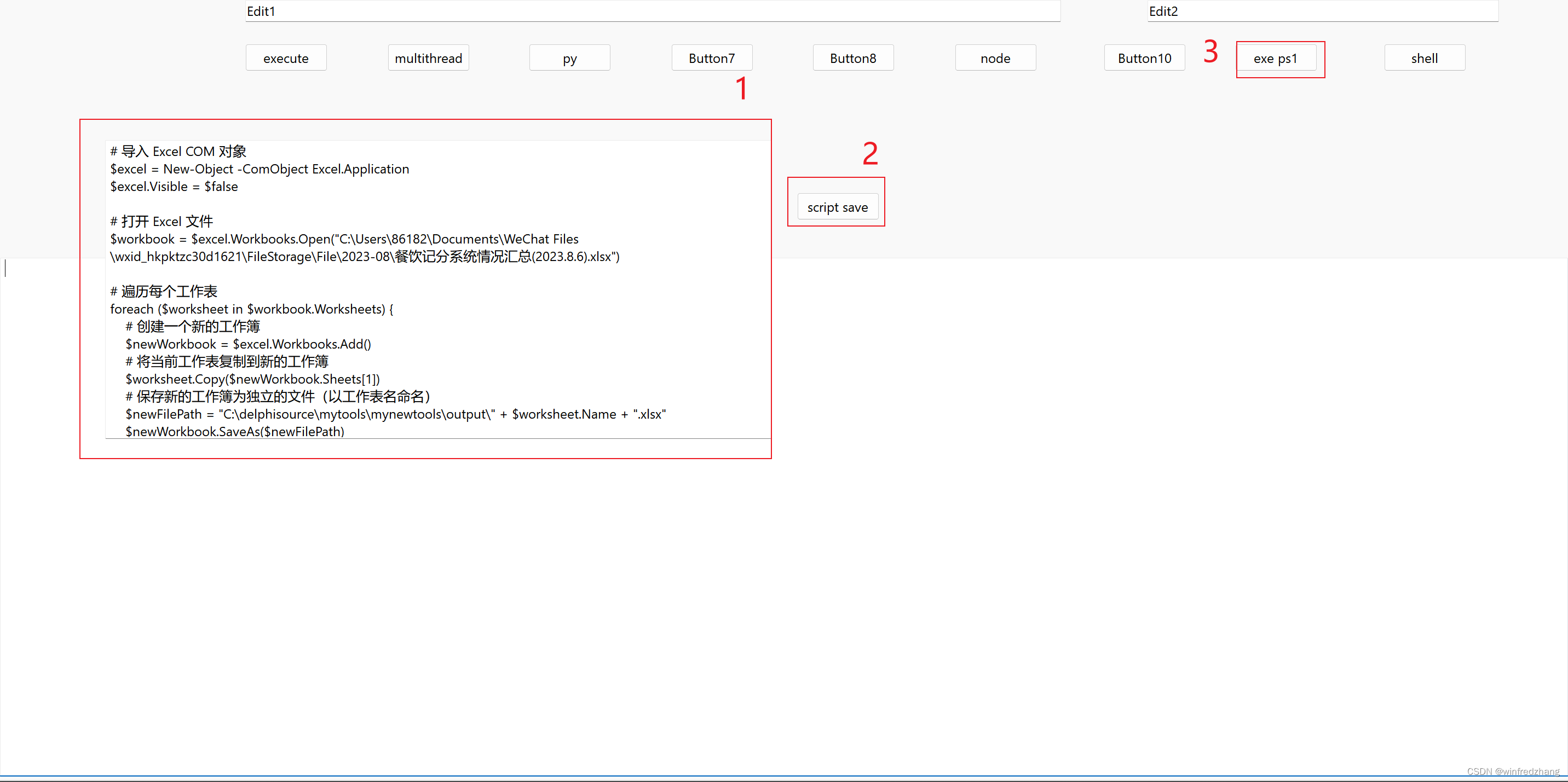Run script with exe ps1 button

[1276, 58]
